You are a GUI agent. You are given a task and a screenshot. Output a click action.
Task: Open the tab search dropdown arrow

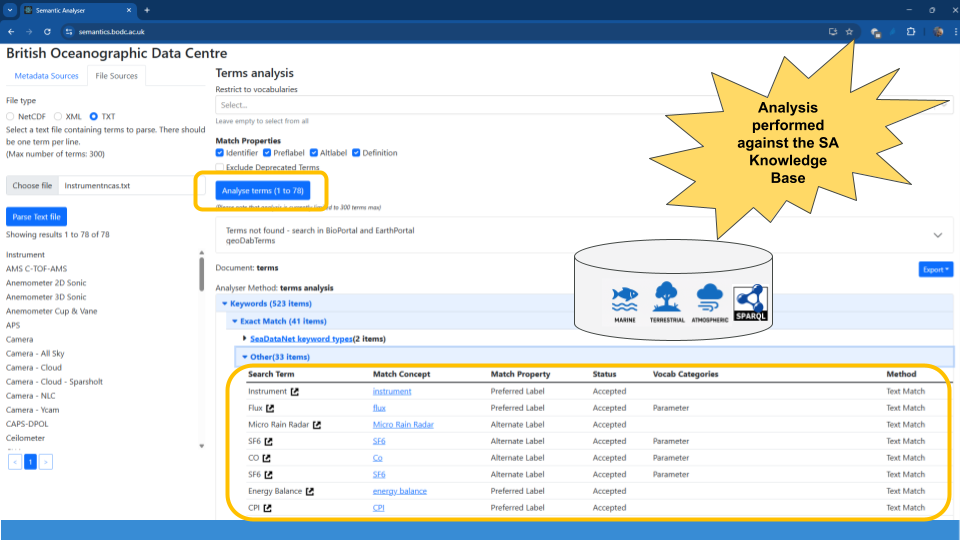(x=10, y=10)
